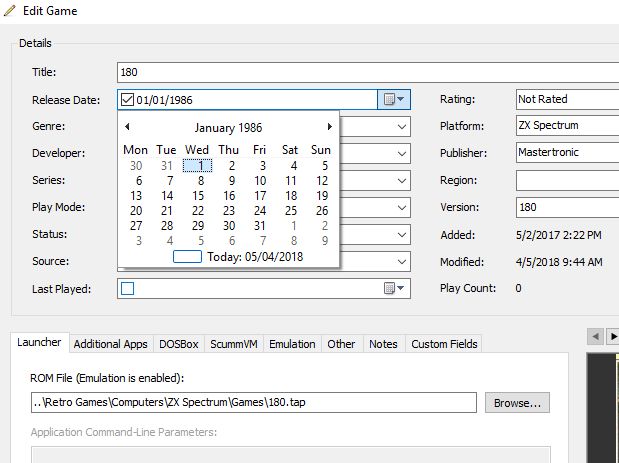Select January 13 in calendar
Viewport: 619px width, 463px height.
[136, 196]
